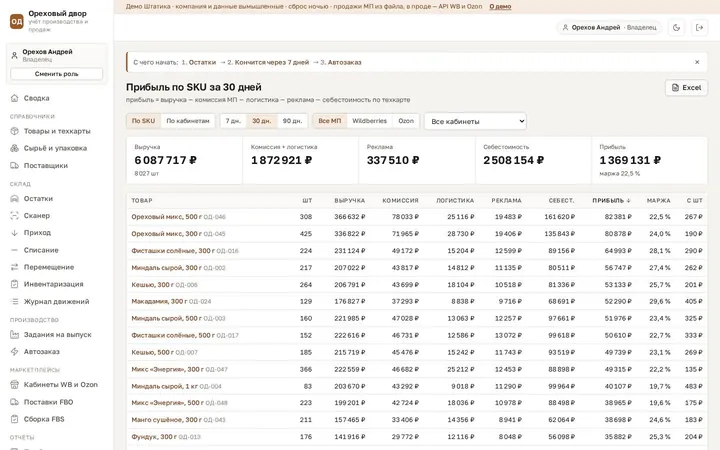The width and height of the screenshot is (720, 450).
Task: Click the user icon beside Орехов Андрей in sidebar
Action: click(x=14, y=55)
